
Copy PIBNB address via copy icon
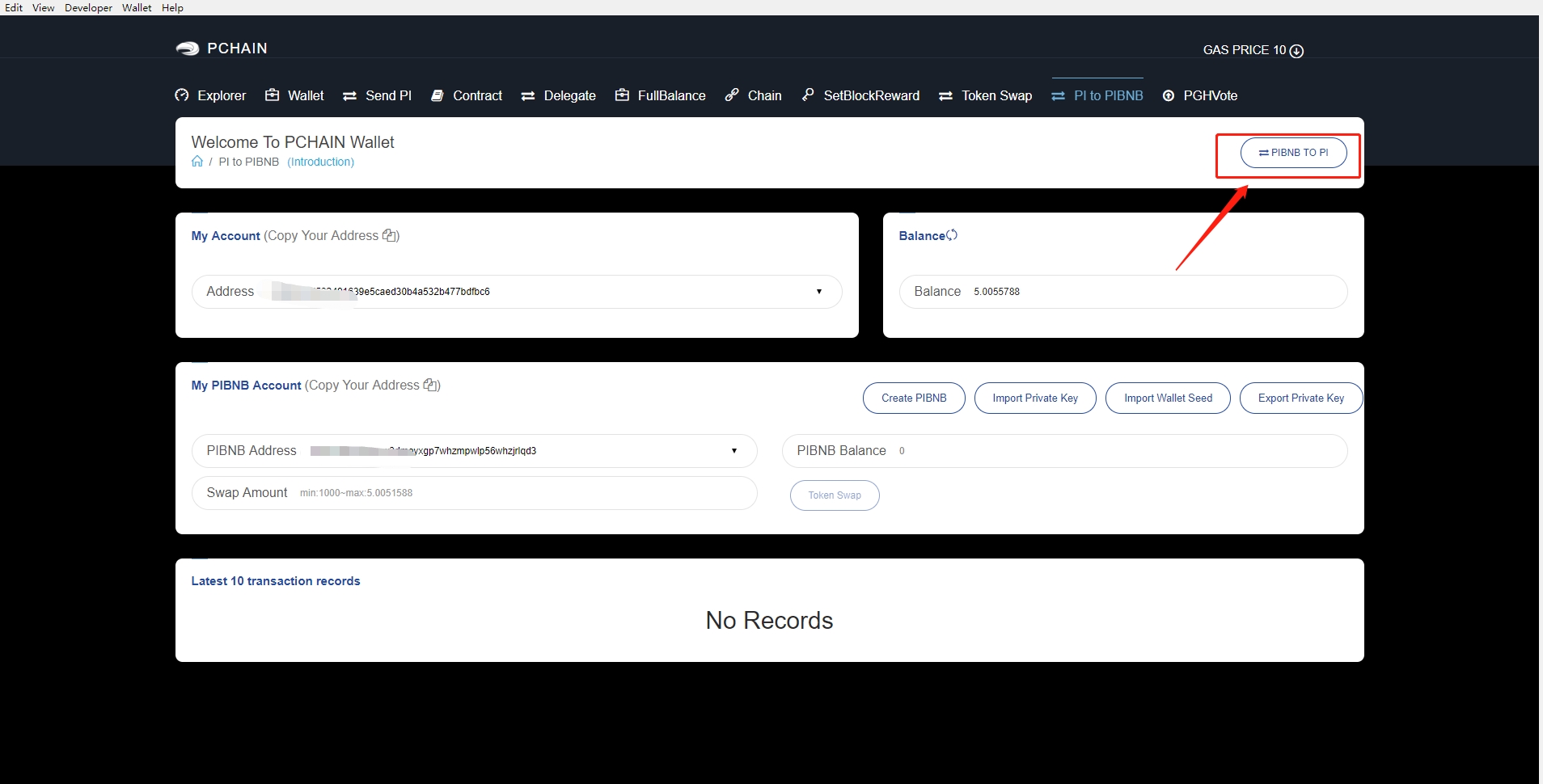[x=431, y=385]
